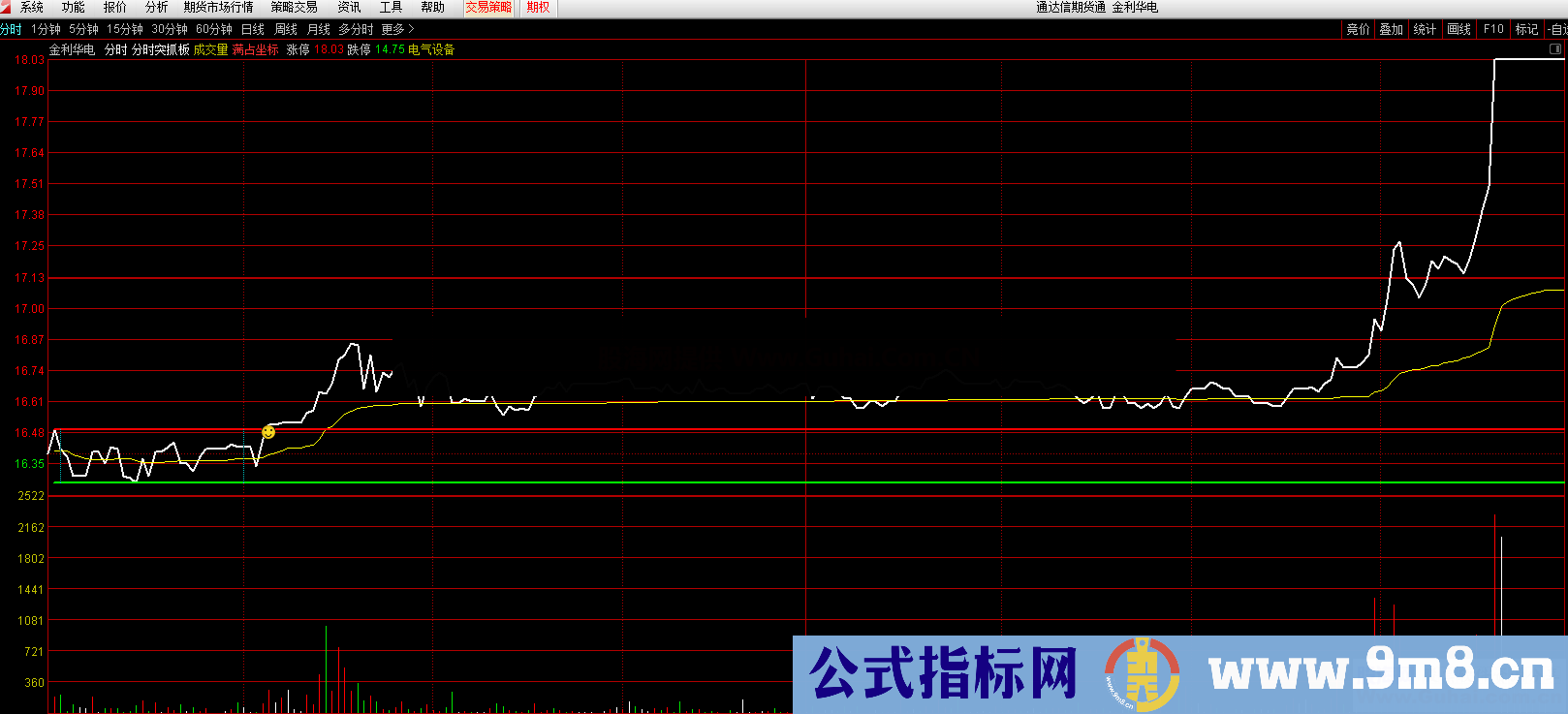This screenshot has height=714, width=1568.
Task: Click the red app logo icon
Action: [x=5, y=7]
